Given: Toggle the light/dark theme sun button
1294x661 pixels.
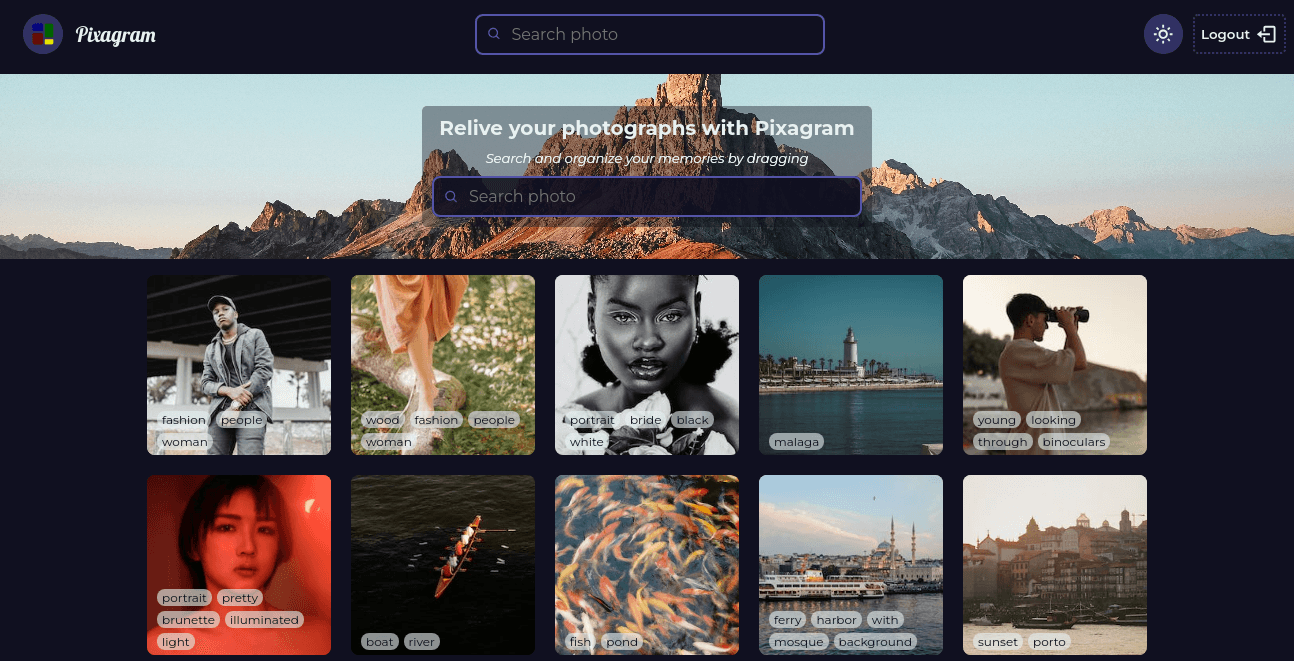Looking at the screenshot, I should coord(1162,35).
